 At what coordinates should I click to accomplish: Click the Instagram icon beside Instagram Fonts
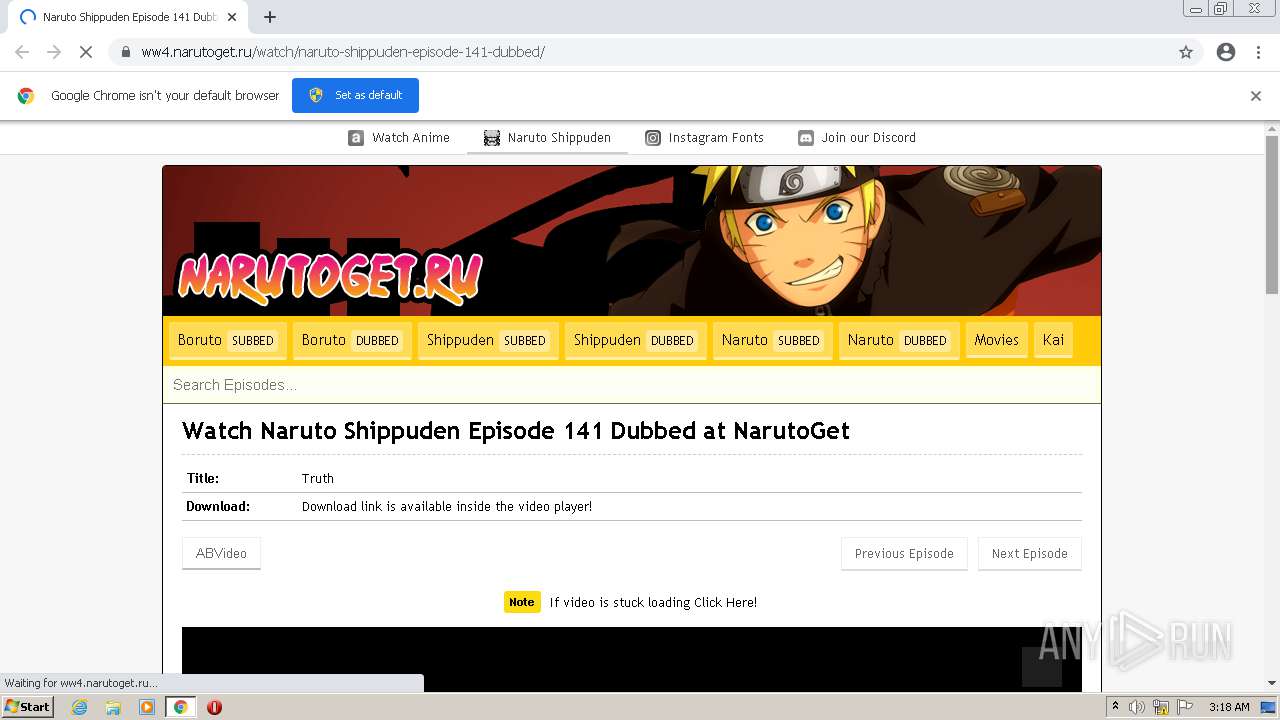[x=653, y=138]
